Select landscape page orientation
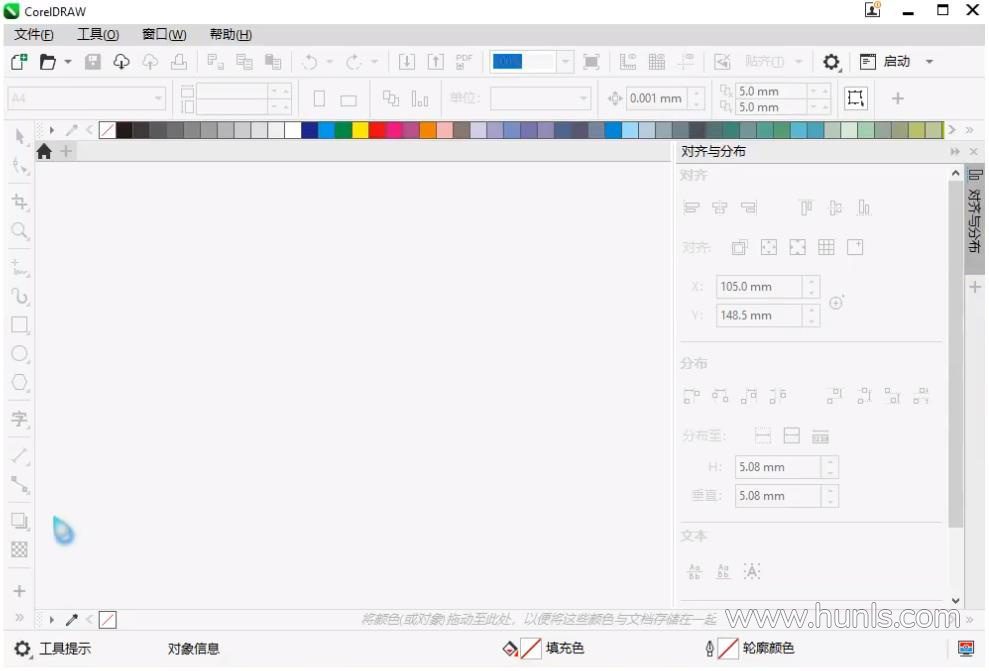 click(348, 100)
